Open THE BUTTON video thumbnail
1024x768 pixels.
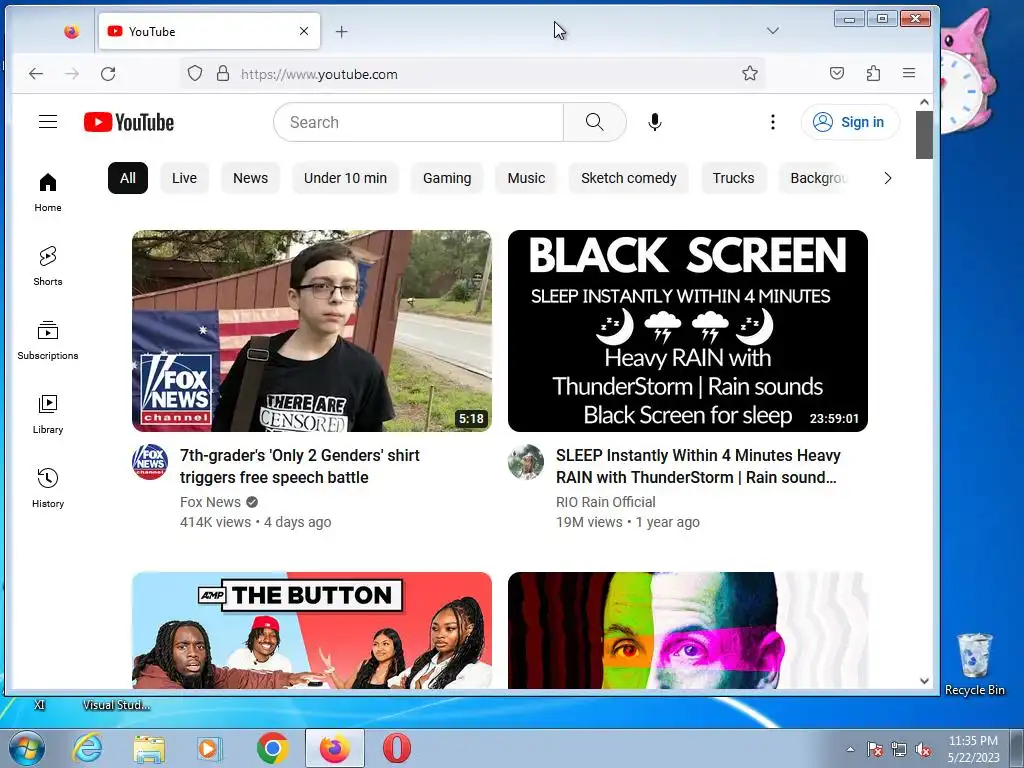click(312, 630)
